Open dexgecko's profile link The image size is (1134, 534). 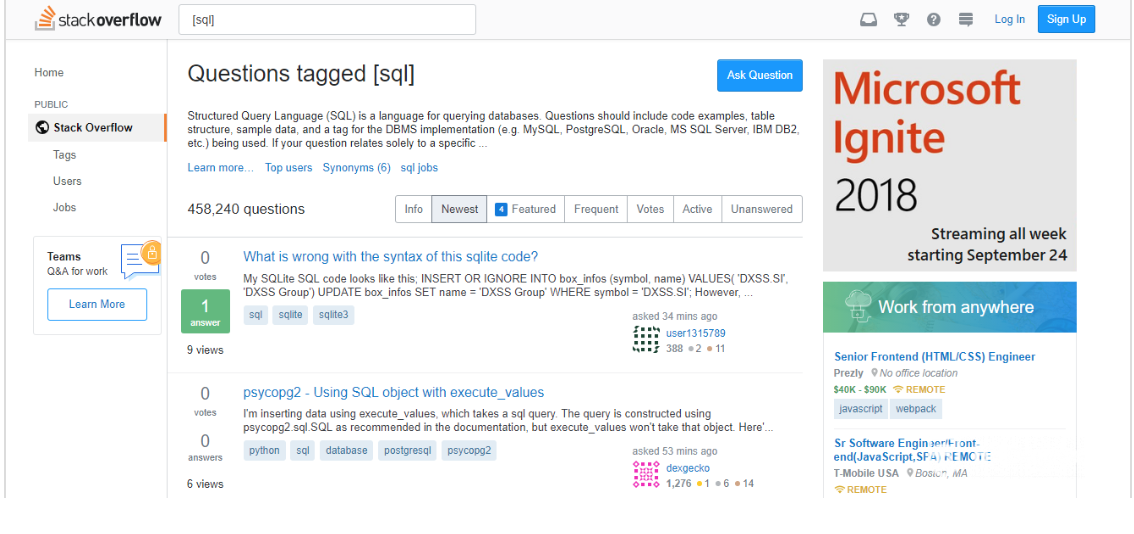pos(688,468)
